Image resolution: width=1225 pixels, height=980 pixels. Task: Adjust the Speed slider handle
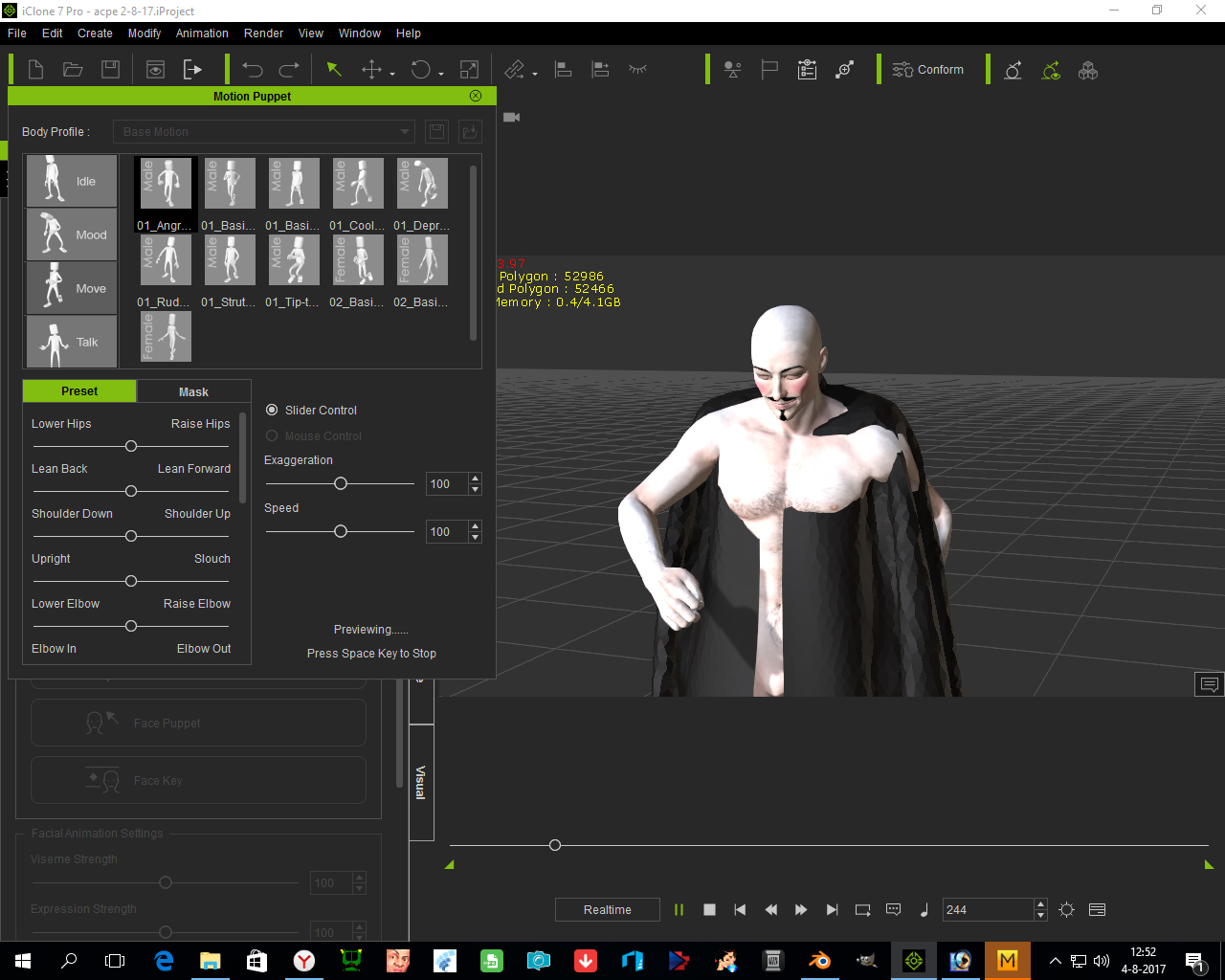tap(341, 531)
